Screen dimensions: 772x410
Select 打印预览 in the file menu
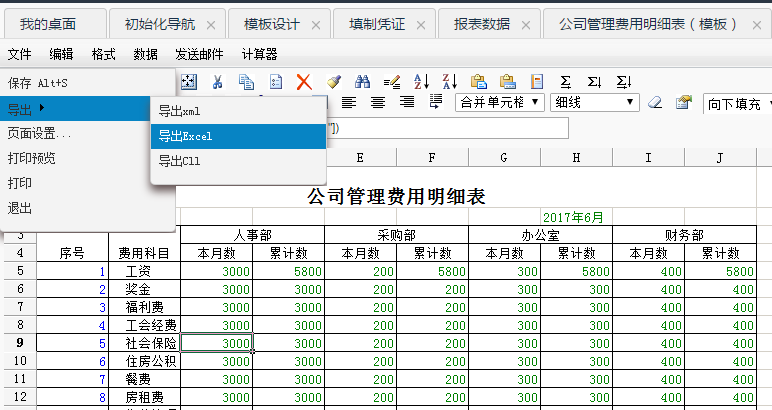click(32, 158)
